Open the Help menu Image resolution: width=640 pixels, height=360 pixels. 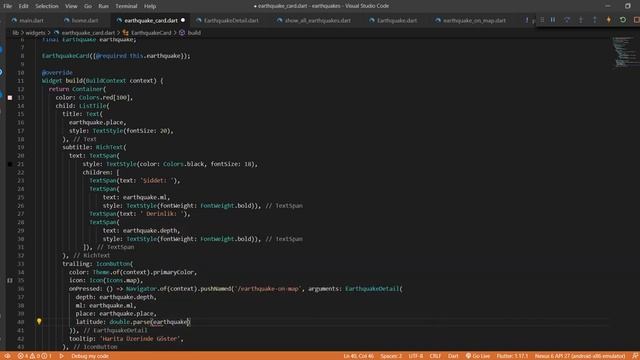pos(150,6)
